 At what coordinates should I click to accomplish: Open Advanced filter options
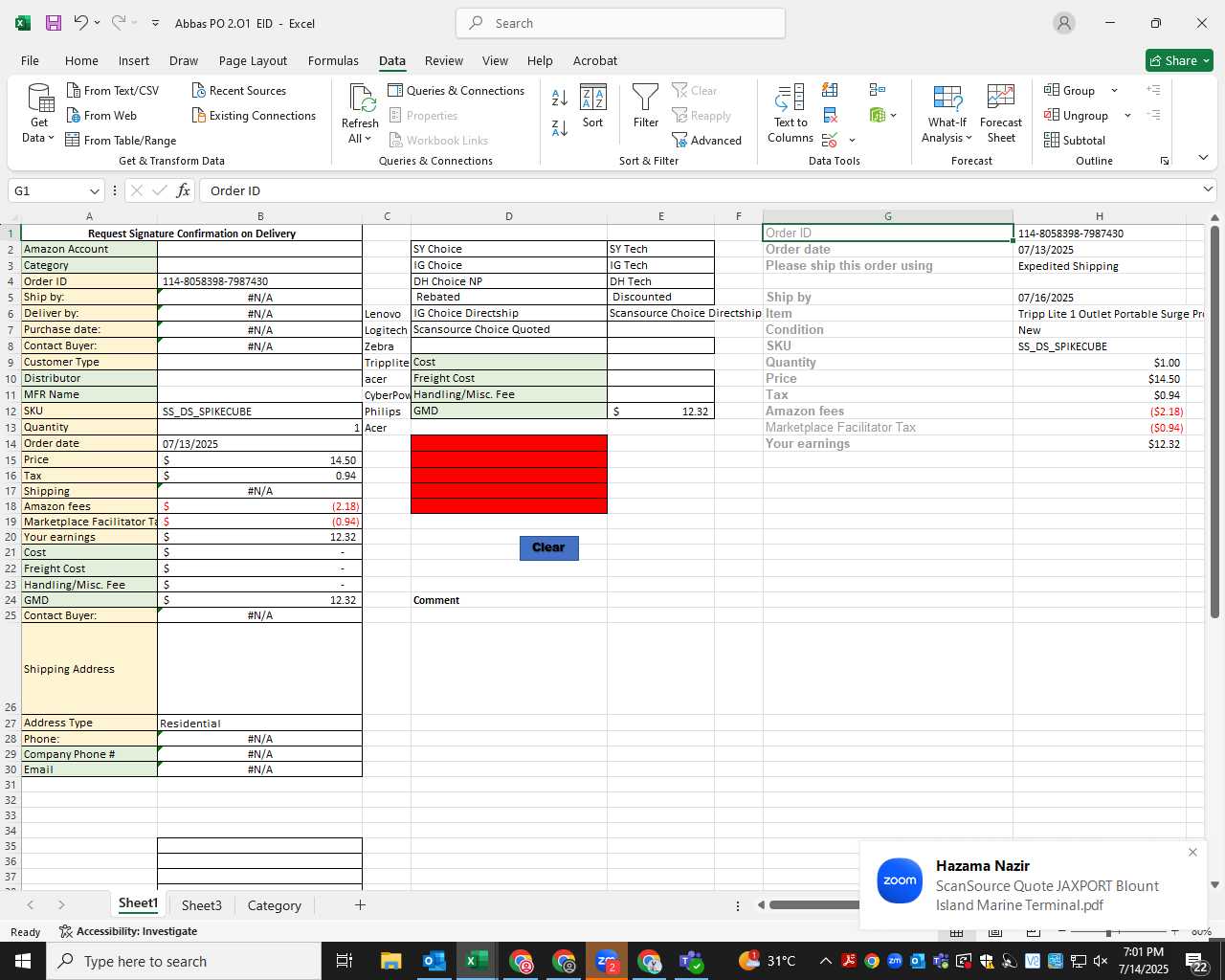pyautogui.click(x=707, y=141)
